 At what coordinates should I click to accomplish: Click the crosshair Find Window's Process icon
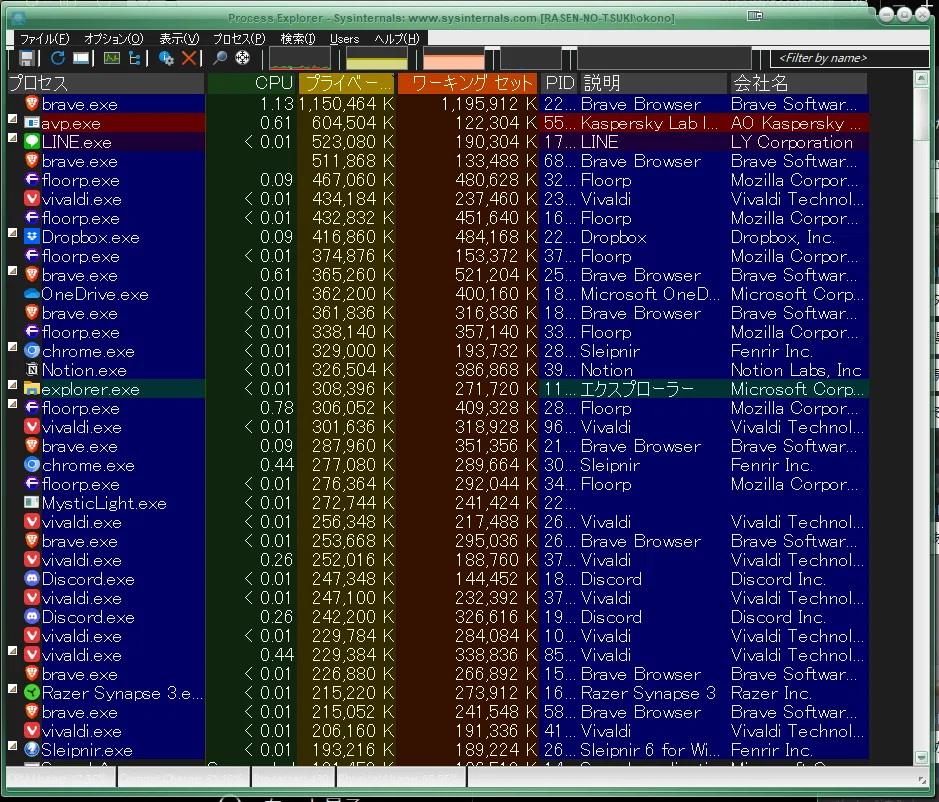pos(242,58)
